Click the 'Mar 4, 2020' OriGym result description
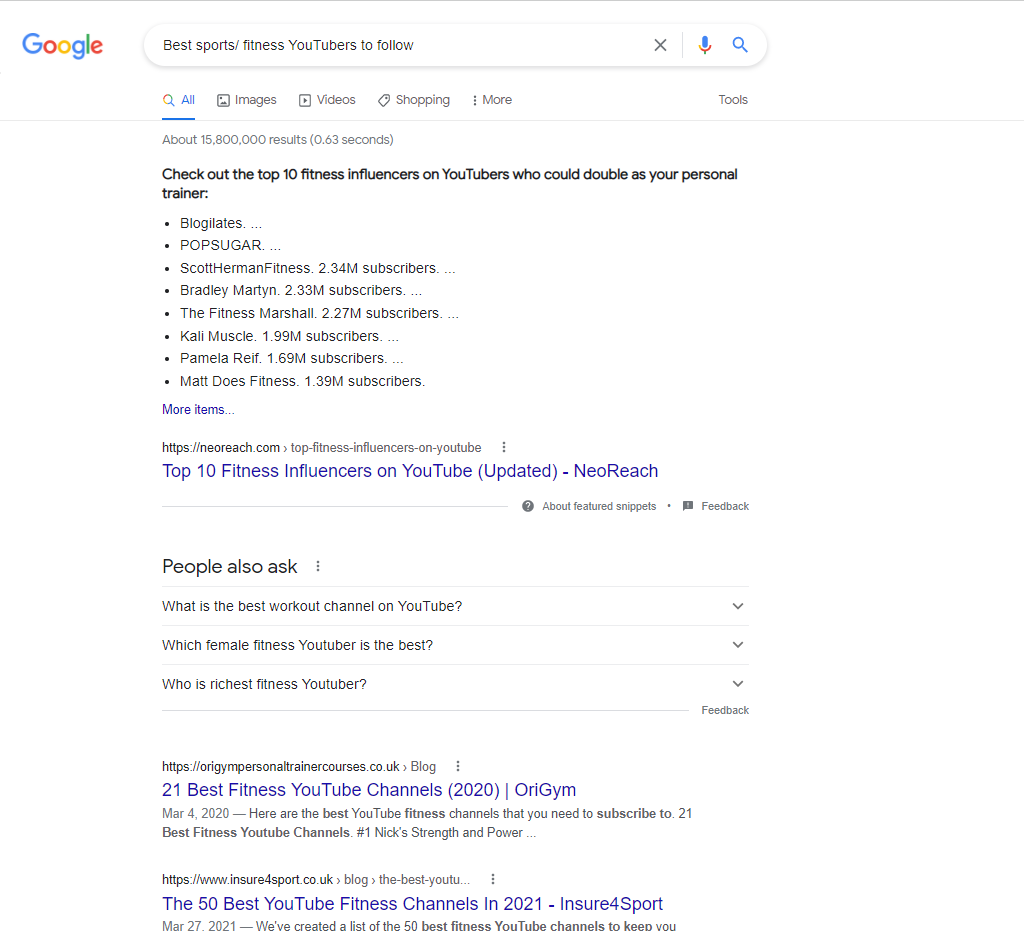1024x931 pixels. [426, 823]
